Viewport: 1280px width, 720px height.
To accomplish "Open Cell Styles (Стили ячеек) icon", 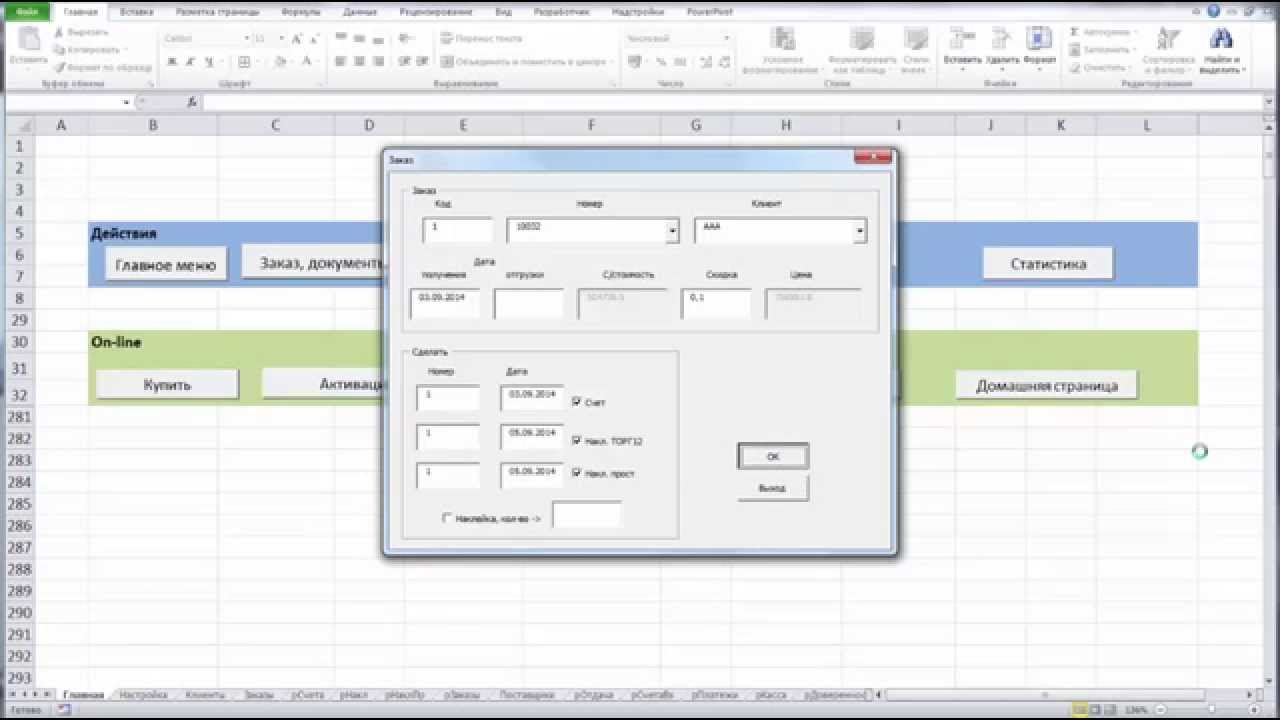I will click(915, 38).
